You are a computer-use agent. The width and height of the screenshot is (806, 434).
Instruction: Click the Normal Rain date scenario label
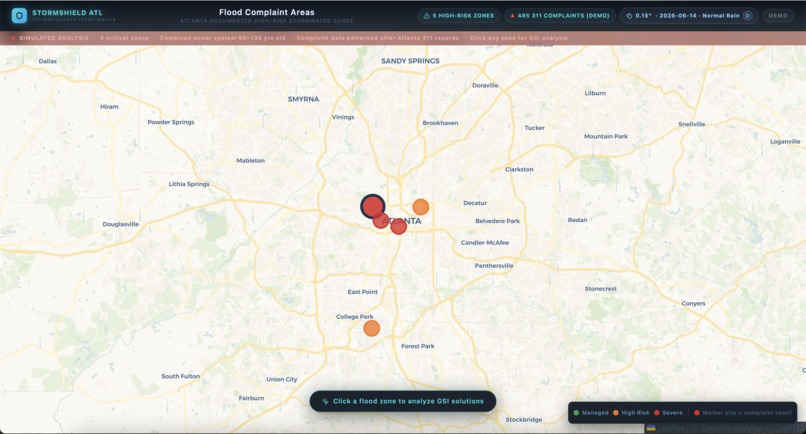click(x=699, y=16)
